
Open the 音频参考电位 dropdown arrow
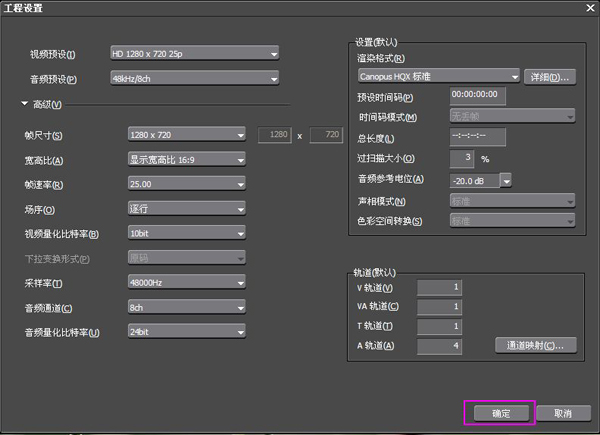pyautogui.click(x=506, y=181)
